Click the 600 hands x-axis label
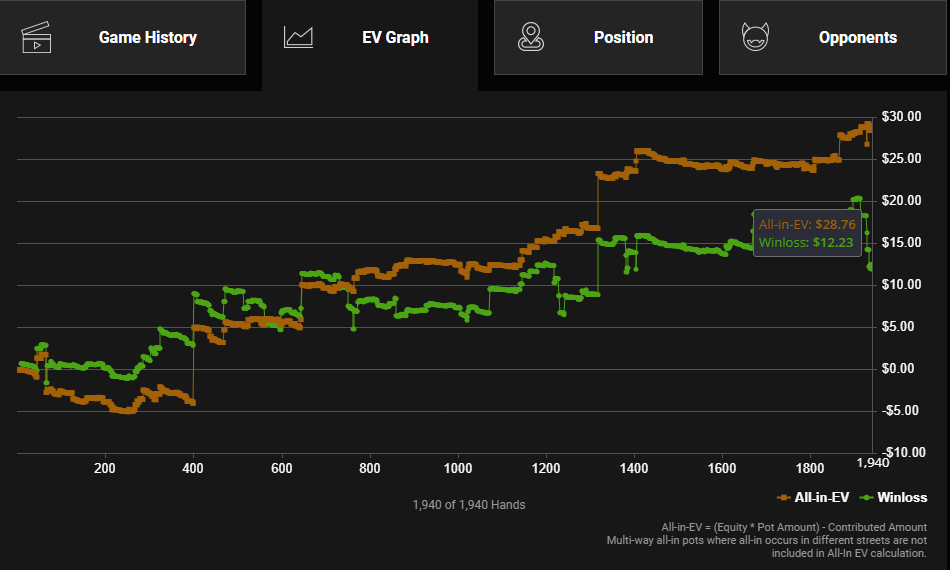This screenshot has height=570, width=950. [x=282, y=468]
